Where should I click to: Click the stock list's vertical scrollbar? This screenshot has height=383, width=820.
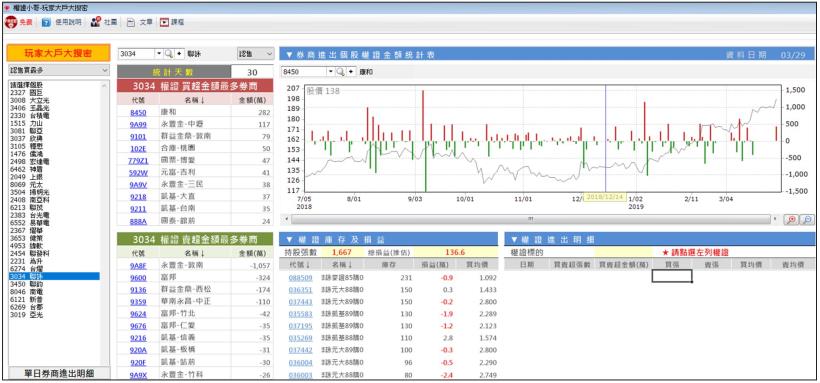105,222
